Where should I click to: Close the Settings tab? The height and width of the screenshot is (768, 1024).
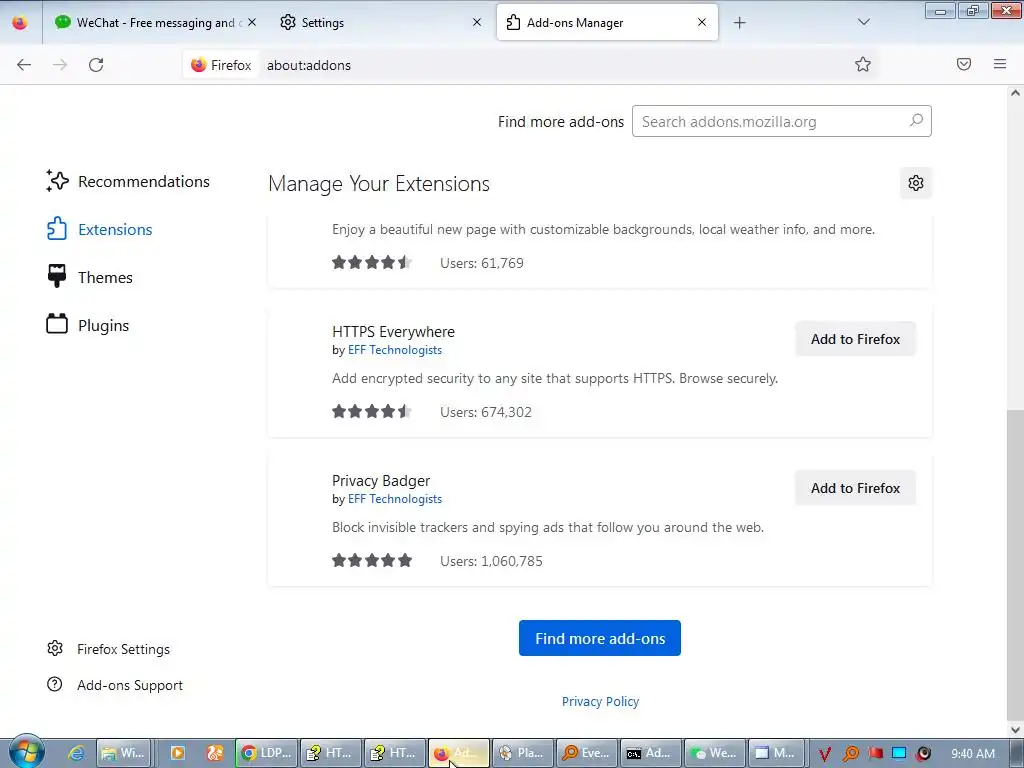[477, 22]
